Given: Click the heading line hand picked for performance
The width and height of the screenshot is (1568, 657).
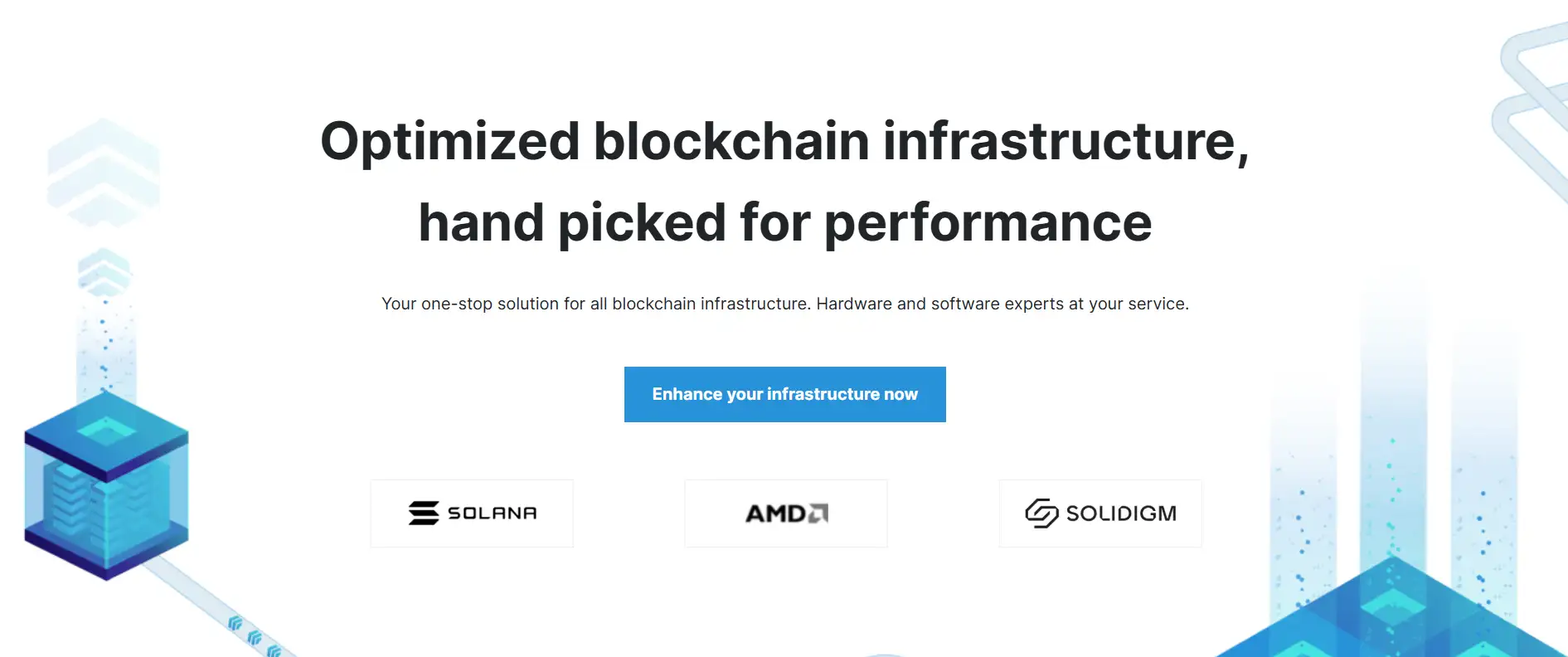Looking at the screenshot, I should coord(784,222).
